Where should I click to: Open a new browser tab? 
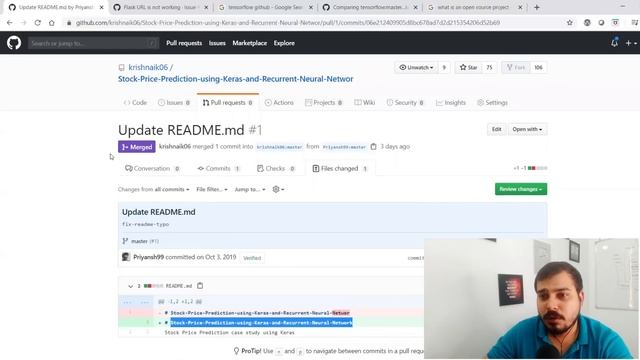pos(536,7)
